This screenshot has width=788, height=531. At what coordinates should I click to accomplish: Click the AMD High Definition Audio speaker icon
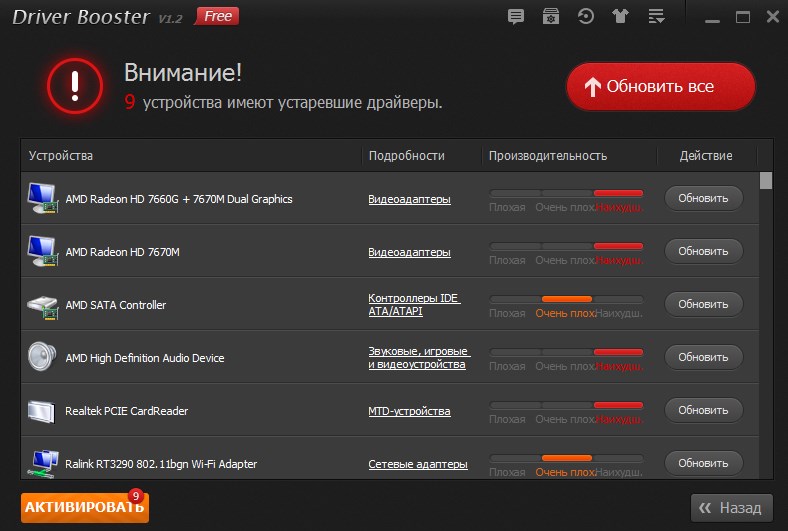pos(42,357)
